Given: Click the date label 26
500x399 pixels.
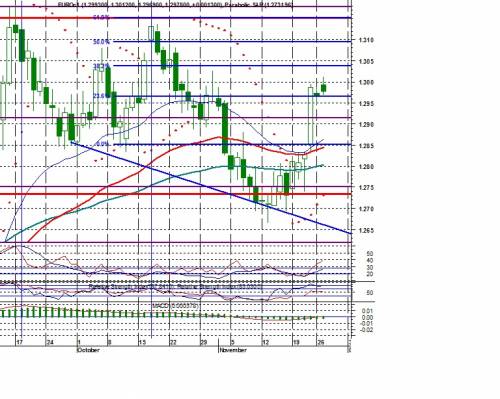Looking at the screenshot, I should [321, 342].
